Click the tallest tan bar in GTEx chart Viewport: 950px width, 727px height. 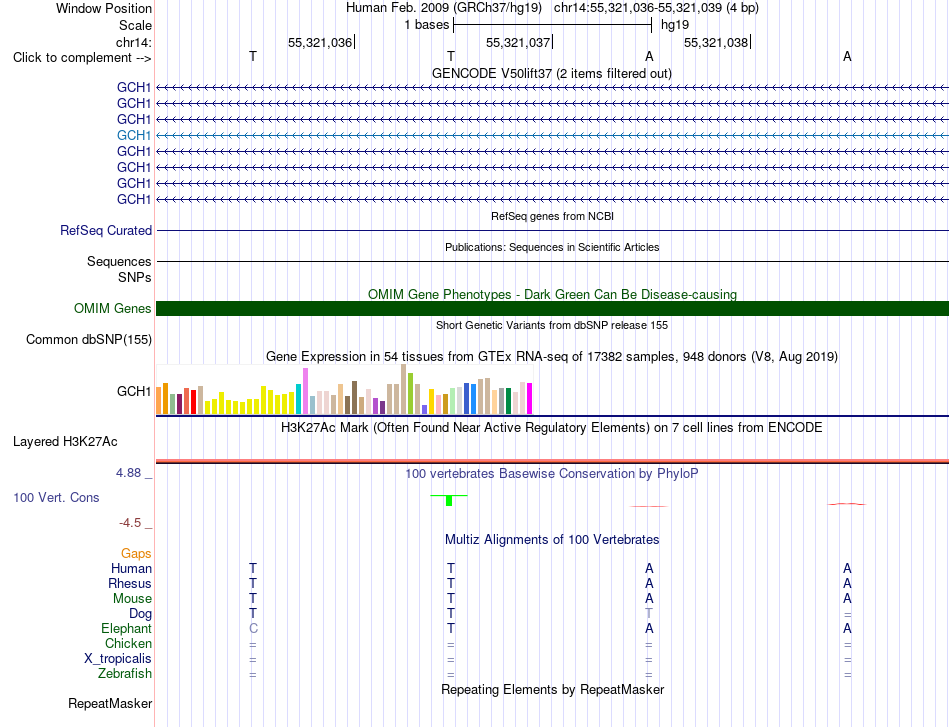click(x=404, y=389)
